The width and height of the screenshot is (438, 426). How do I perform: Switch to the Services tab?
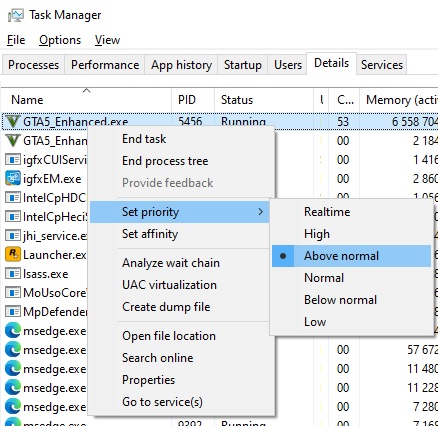tap(382, 65)
